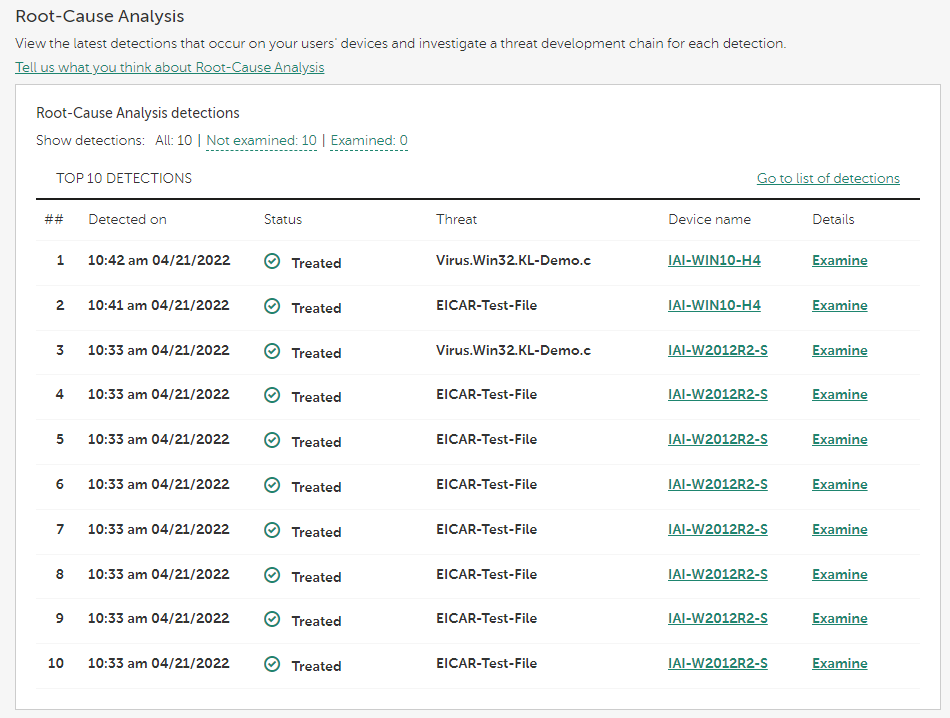950x718 pixels.
Task: Click the Treated status icon on row 4
Action: [272, 394]
